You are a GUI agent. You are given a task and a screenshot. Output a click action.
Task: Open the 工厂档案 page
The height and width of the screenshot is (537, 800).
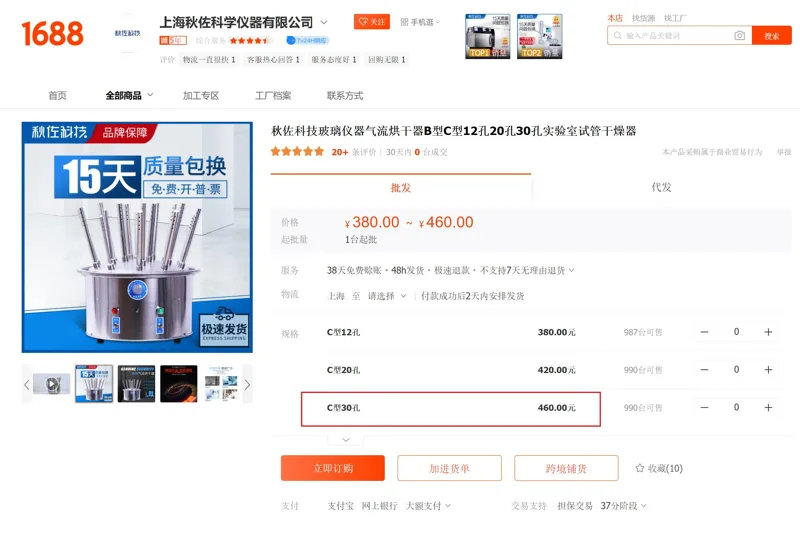[x=273, y=95]
